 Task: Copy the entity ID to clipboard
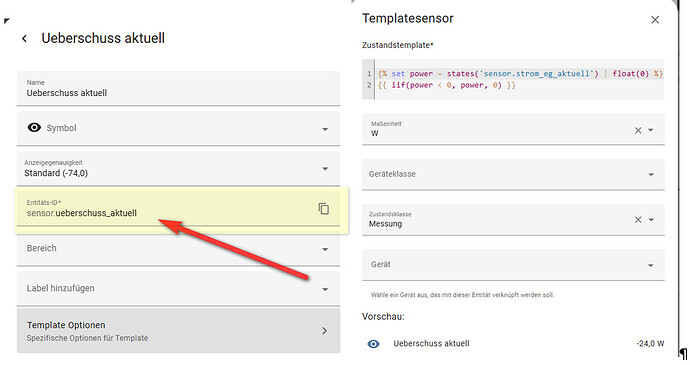[323, 209]
